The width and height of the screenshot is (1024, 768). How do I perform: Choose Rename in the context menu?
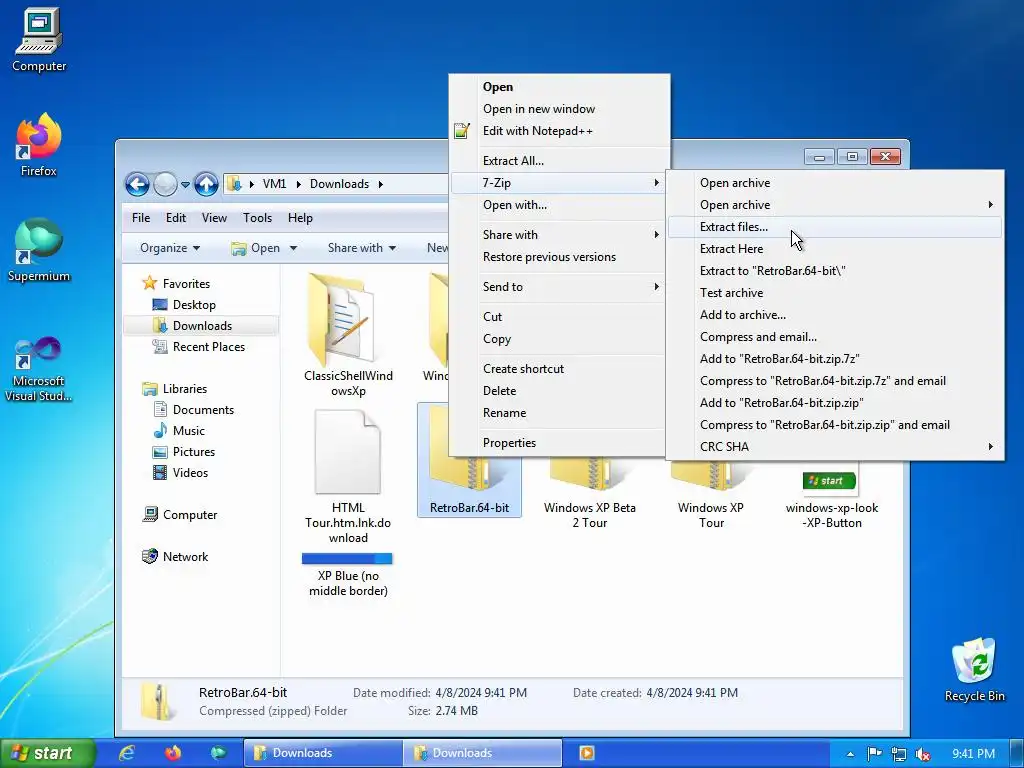(x=559, y=413)
